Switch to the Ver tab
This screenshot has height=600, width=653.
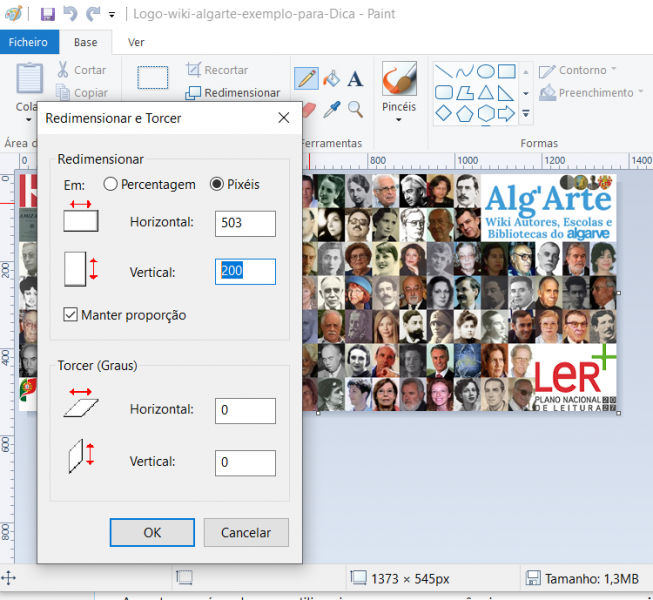click(x=136, y=42)
